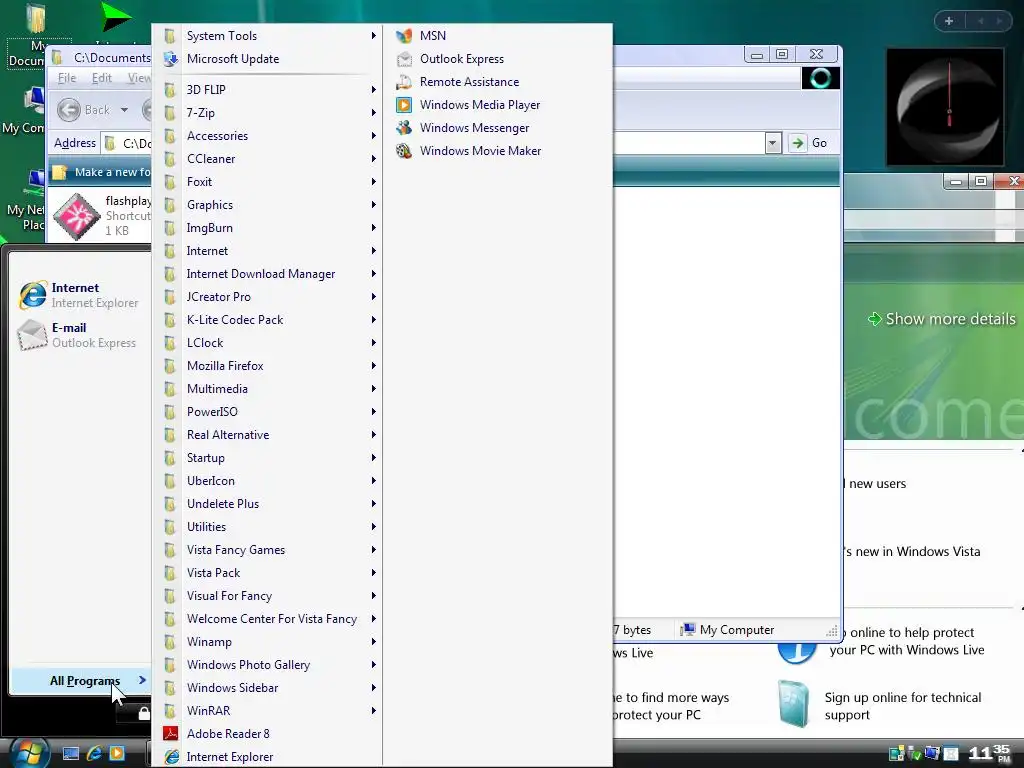Viewport: 1024px width, 768px height.
Task: Open the File menu in Explorer
Action: [x=67, y=78]
